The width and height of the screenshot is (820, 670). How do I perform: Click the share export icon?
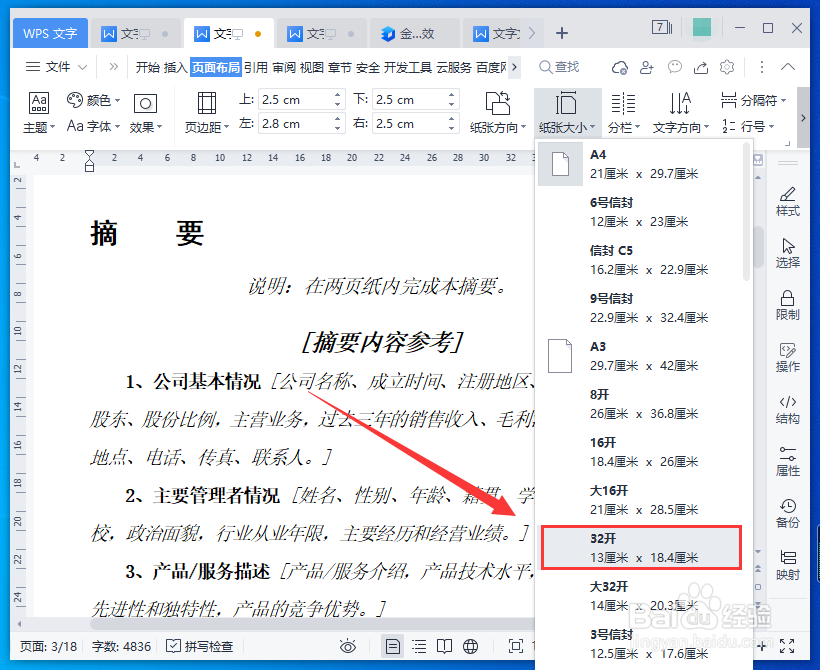701,67
